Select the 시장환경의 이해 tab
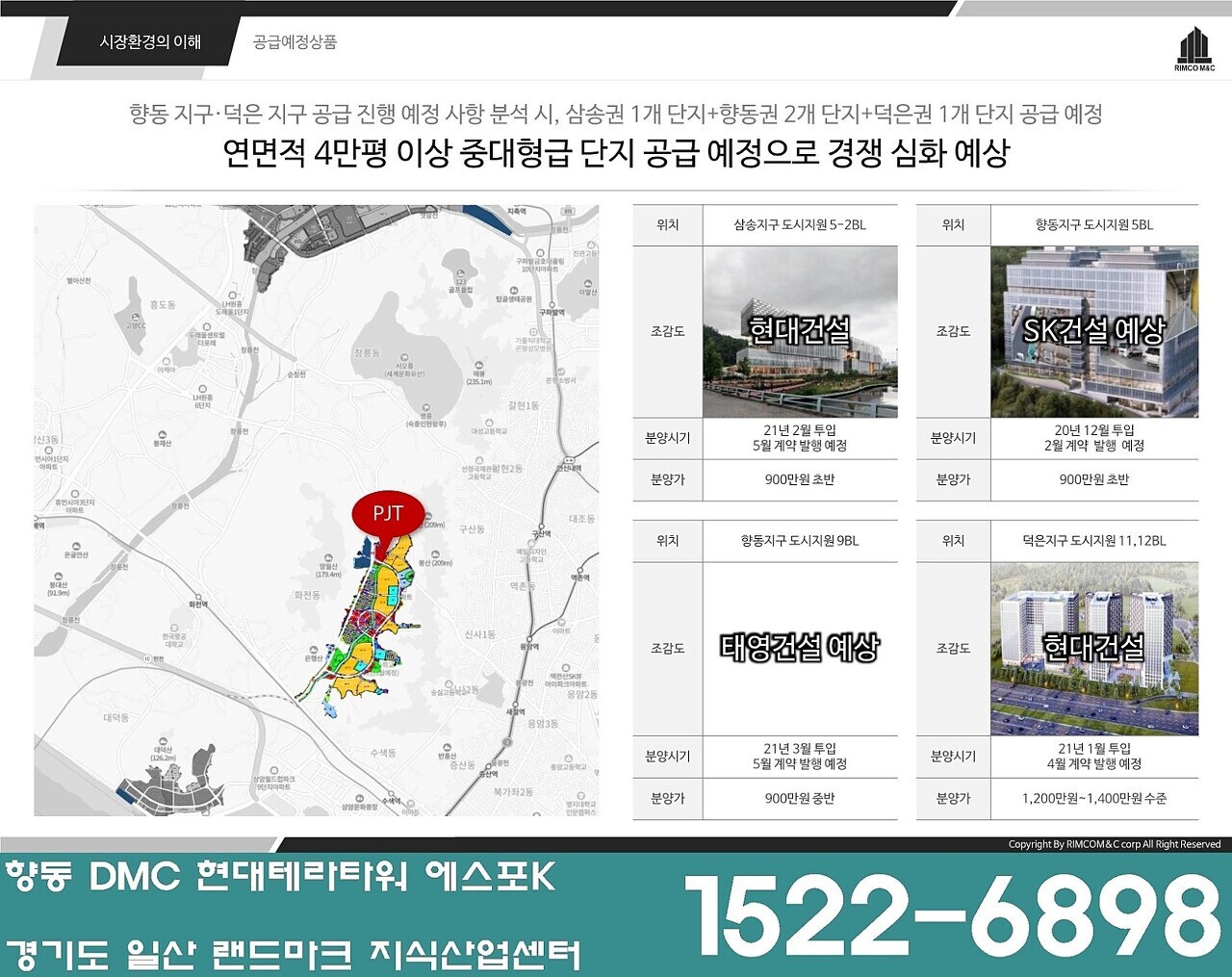The width and height of the screenshot is (1232, 977). (150, 41)
